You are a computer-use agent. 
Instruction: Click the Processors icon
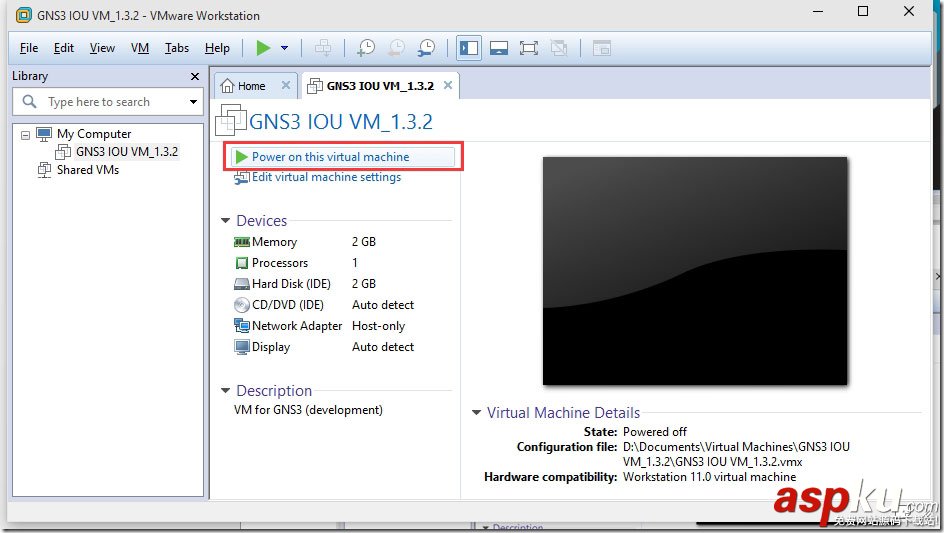point(241,263)
